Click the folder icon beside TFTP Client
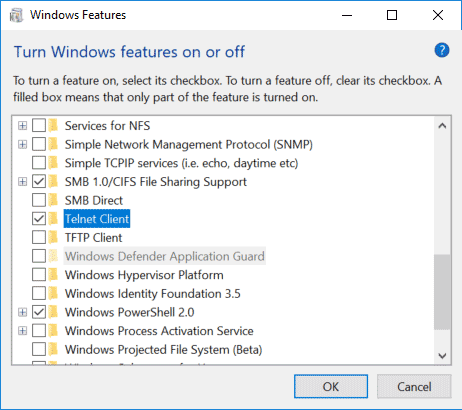 point(53,238)
